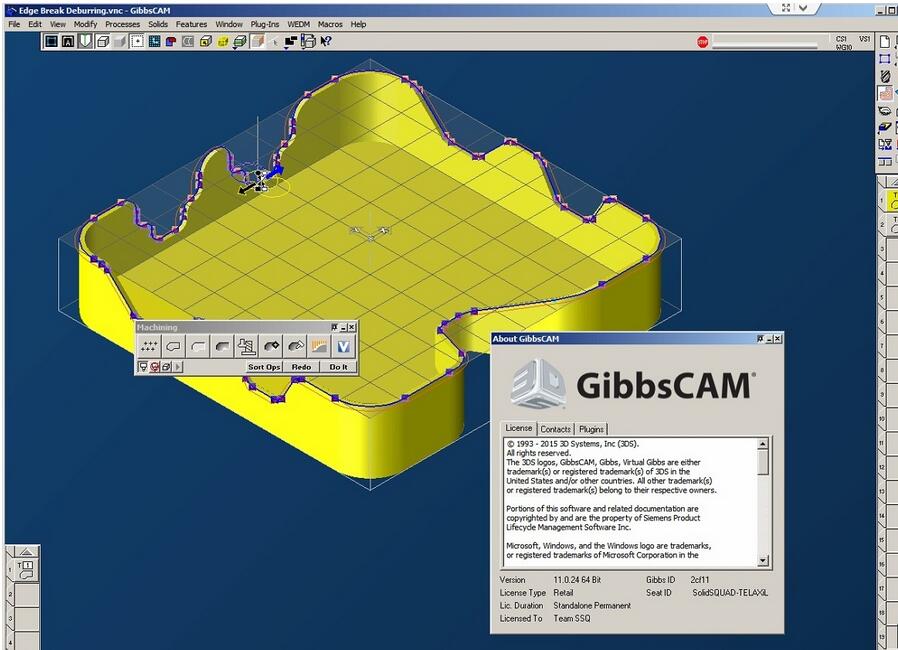
Task: Click the yellow profiler cube toolbar icon
Action: (x=223, y=41)
